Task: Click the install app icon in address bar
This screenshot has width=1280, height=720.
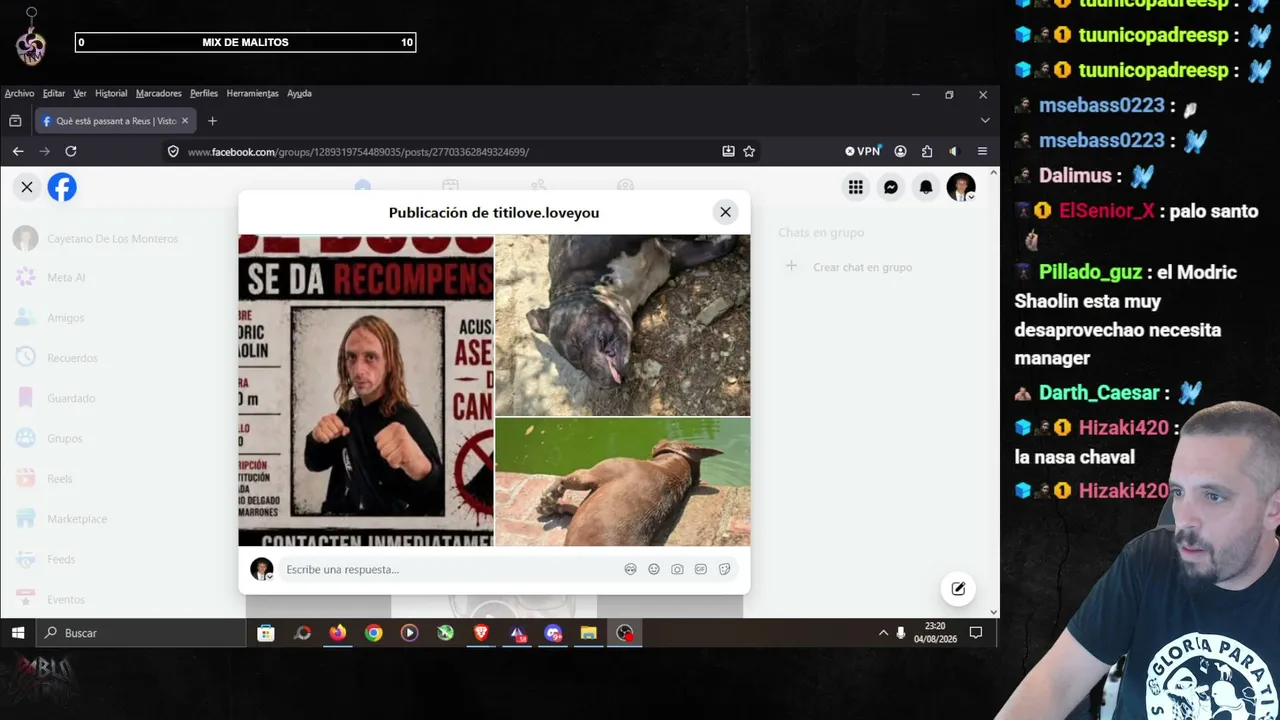Action: [x=728, y=151]
